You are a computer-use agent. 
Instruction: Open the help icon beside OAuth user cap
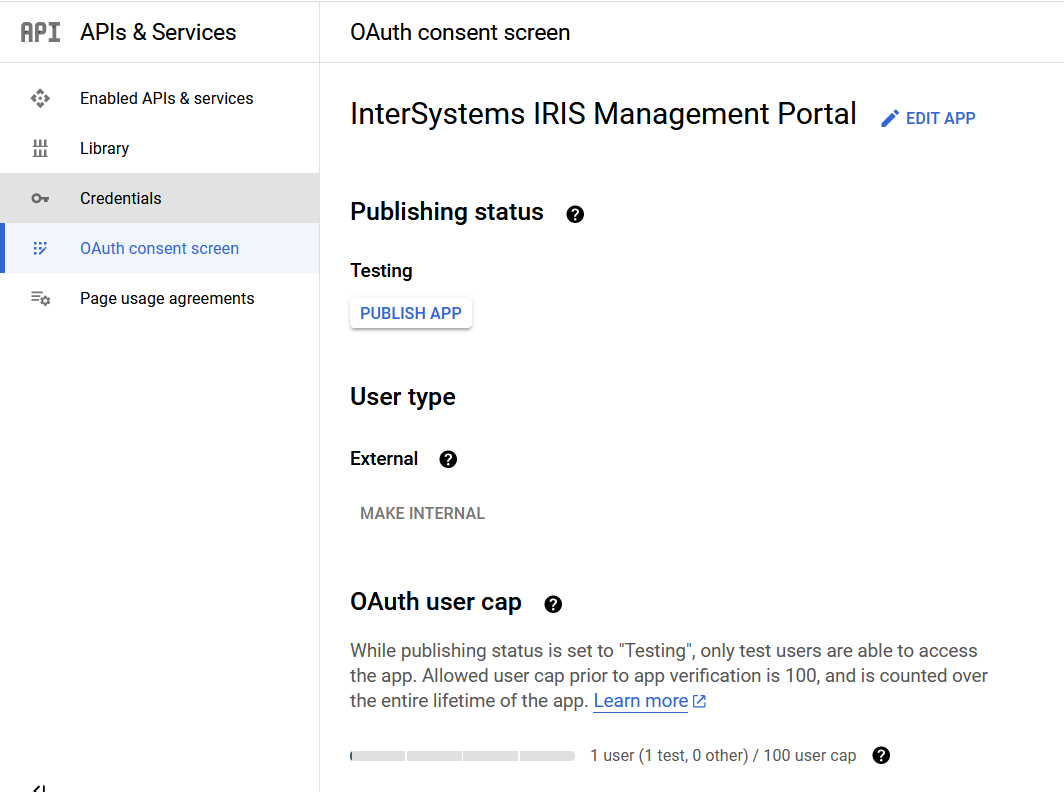click(x=553, y=604)
